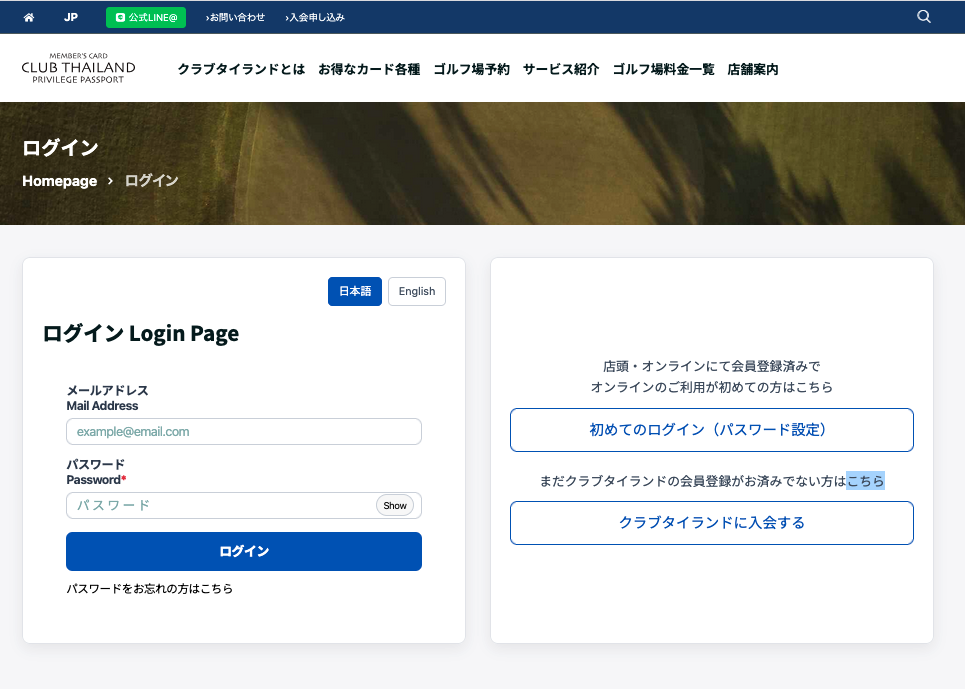The height and width of the screenshot is (689, 965).
Task: Switch form language to 日本語
Action: (354, 292)
